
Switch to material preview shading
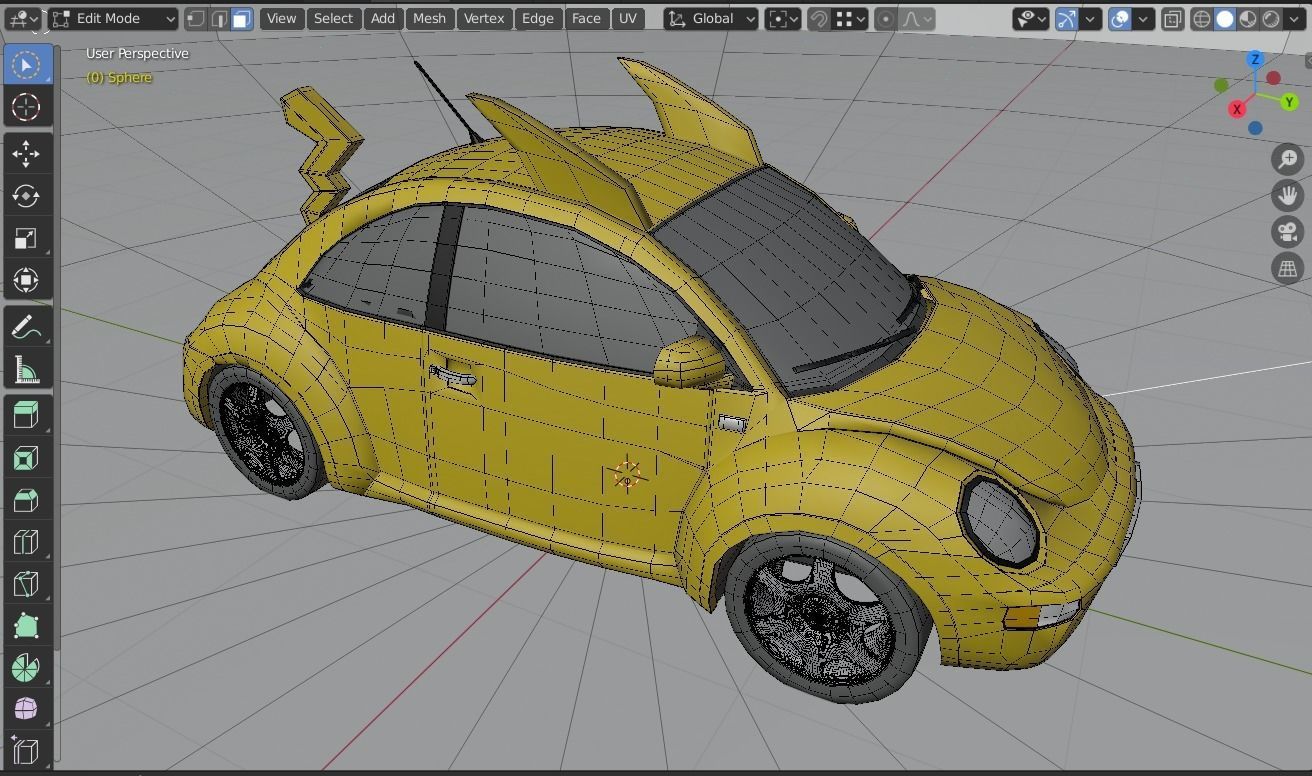coord(1248,18)
